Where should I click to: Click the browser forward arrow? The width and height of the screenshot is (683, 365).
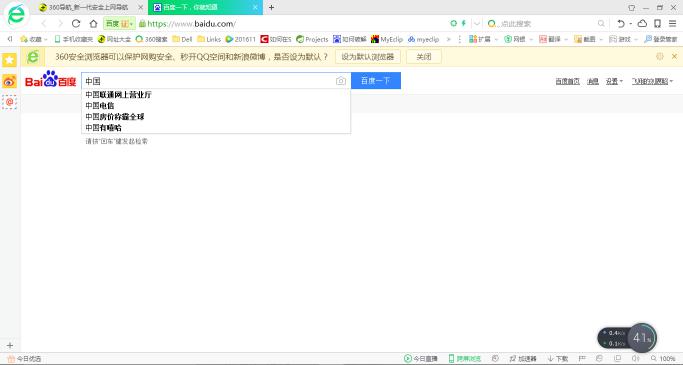60,24
